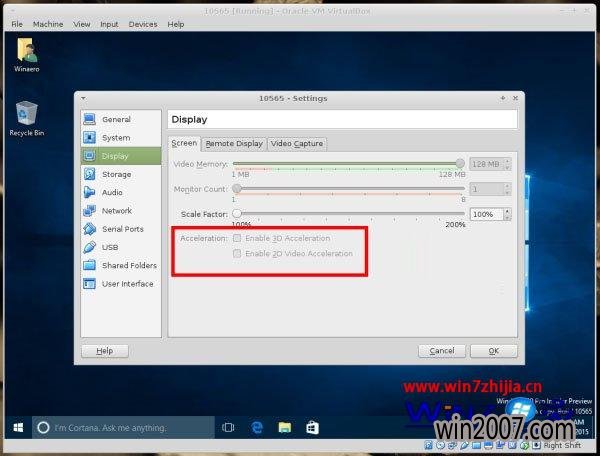
Task: Click the hard disk status bar icon
Action: click(x=428, y=445)
